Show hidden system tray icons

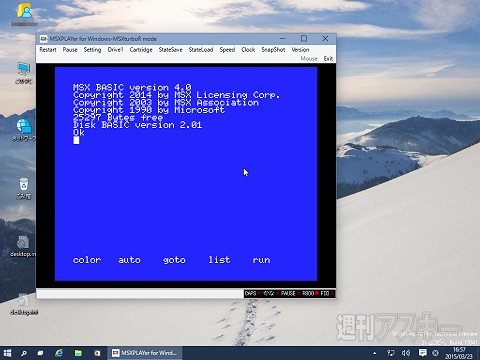[x=375, y=353]
